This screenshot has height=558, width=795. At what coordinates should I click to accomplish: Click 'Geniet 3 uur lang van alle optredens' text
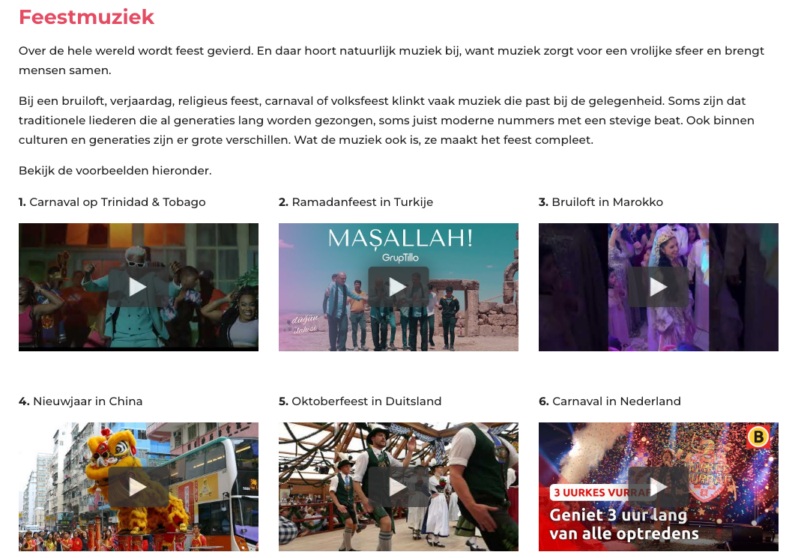click(624, 524)
